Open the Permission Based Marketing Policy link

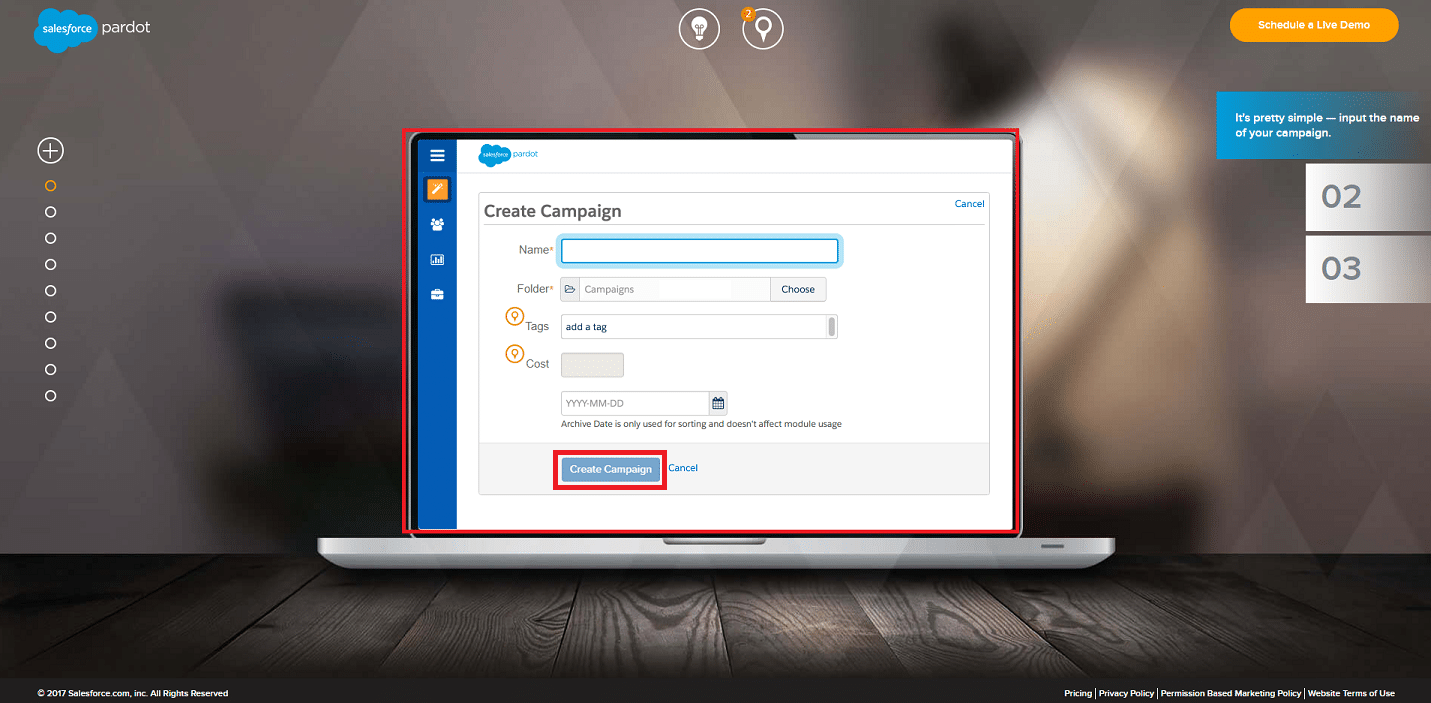(x=1231, y=693)
